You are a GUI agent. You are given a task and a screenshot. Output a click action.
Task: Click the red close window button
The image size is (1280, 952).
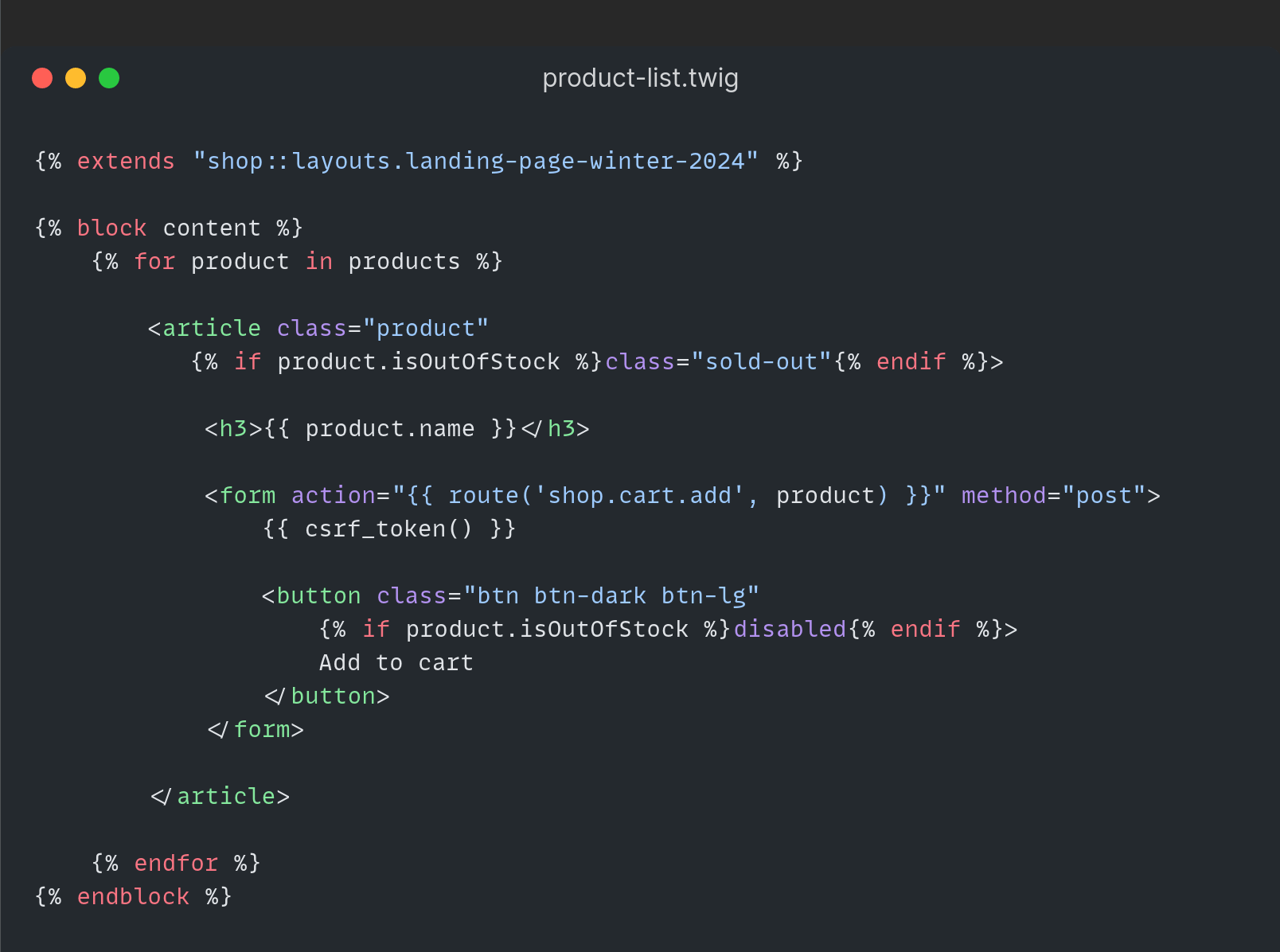[x=42, y=78]
